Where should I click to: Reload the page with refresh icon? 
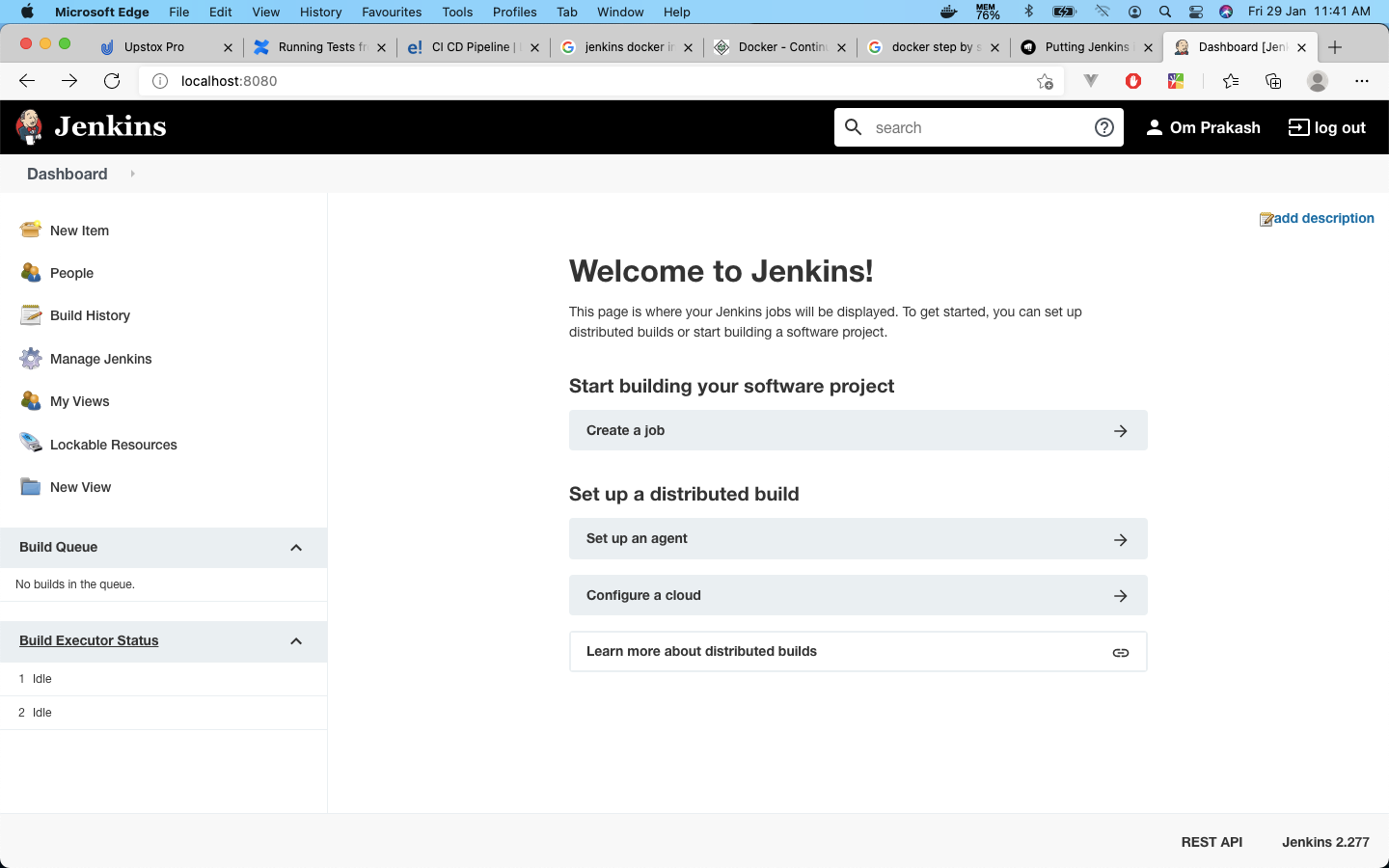112,81
